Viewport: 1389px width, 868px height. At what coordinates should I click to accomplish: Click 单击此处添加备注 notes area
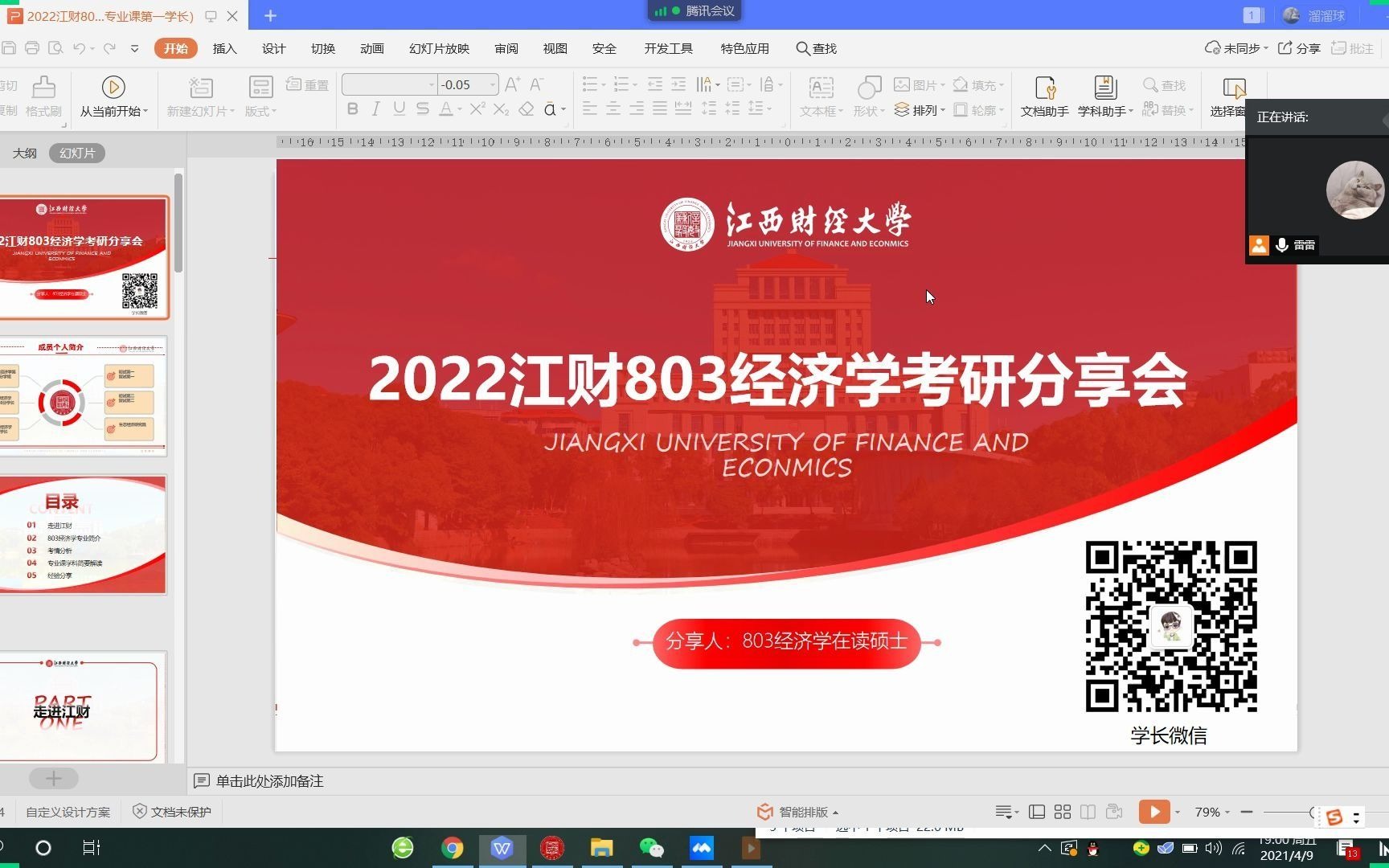[x=269, y=781]
